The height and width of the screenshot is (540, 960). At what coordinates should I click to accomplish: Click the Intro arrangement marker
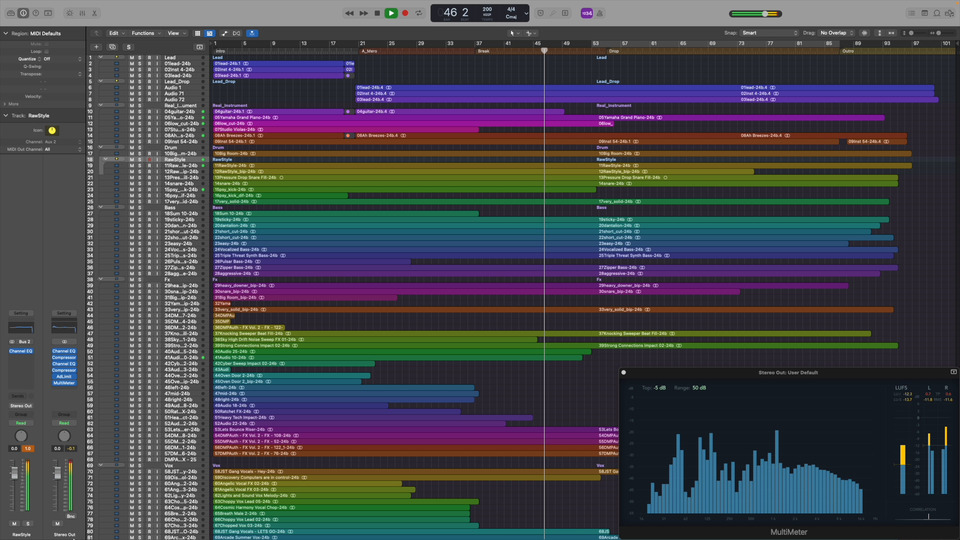point(220,51)
